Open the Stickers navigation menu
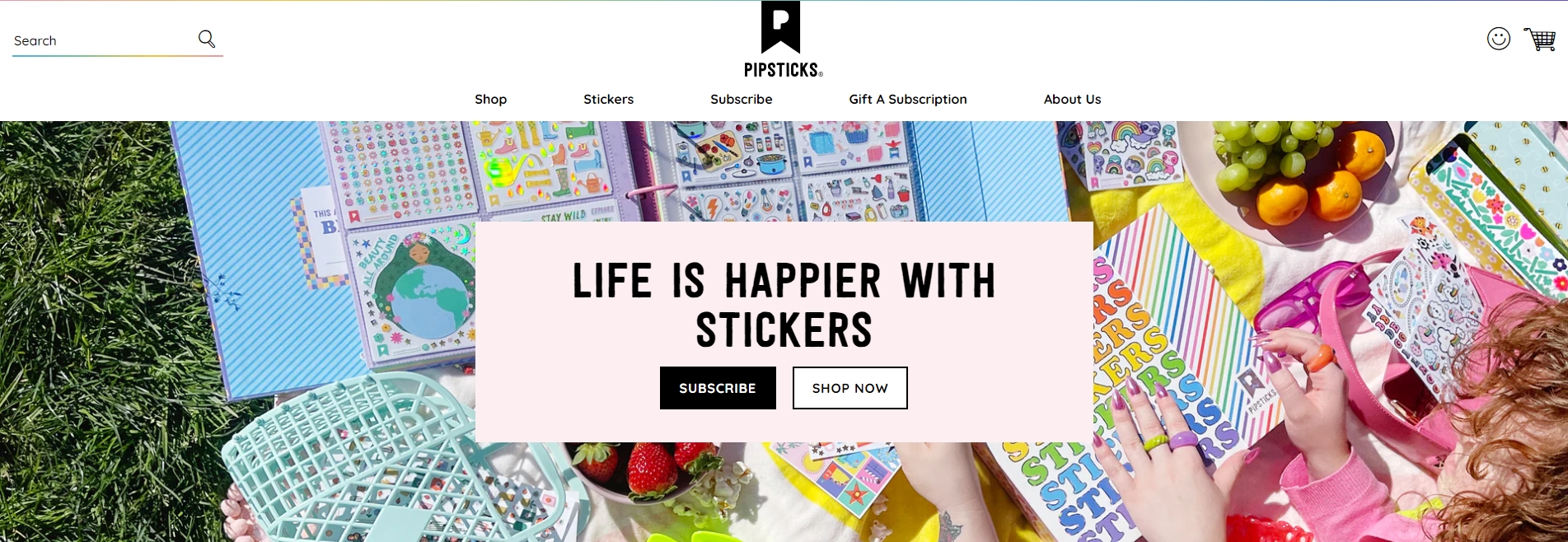Image resolution: width=1568 pixels, height=542 pixels. [608, 99]
